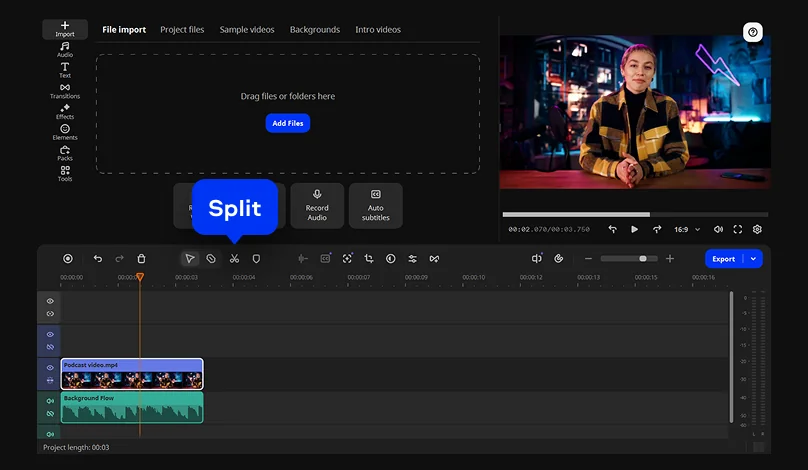Hide the Podcast video.mp4 track

tap(50, 367)
